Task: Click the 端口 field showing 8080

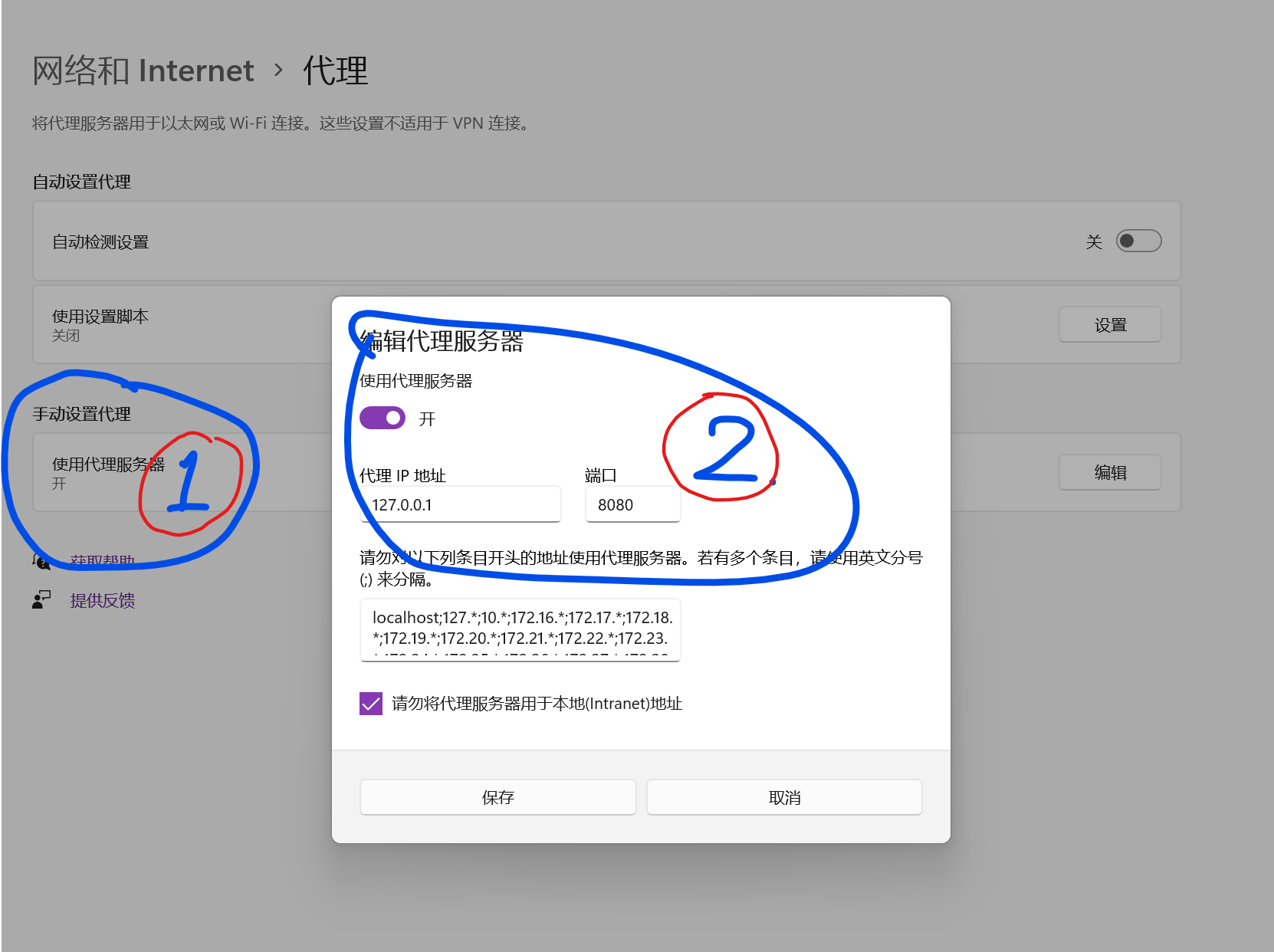Action: tap(633, 504)
